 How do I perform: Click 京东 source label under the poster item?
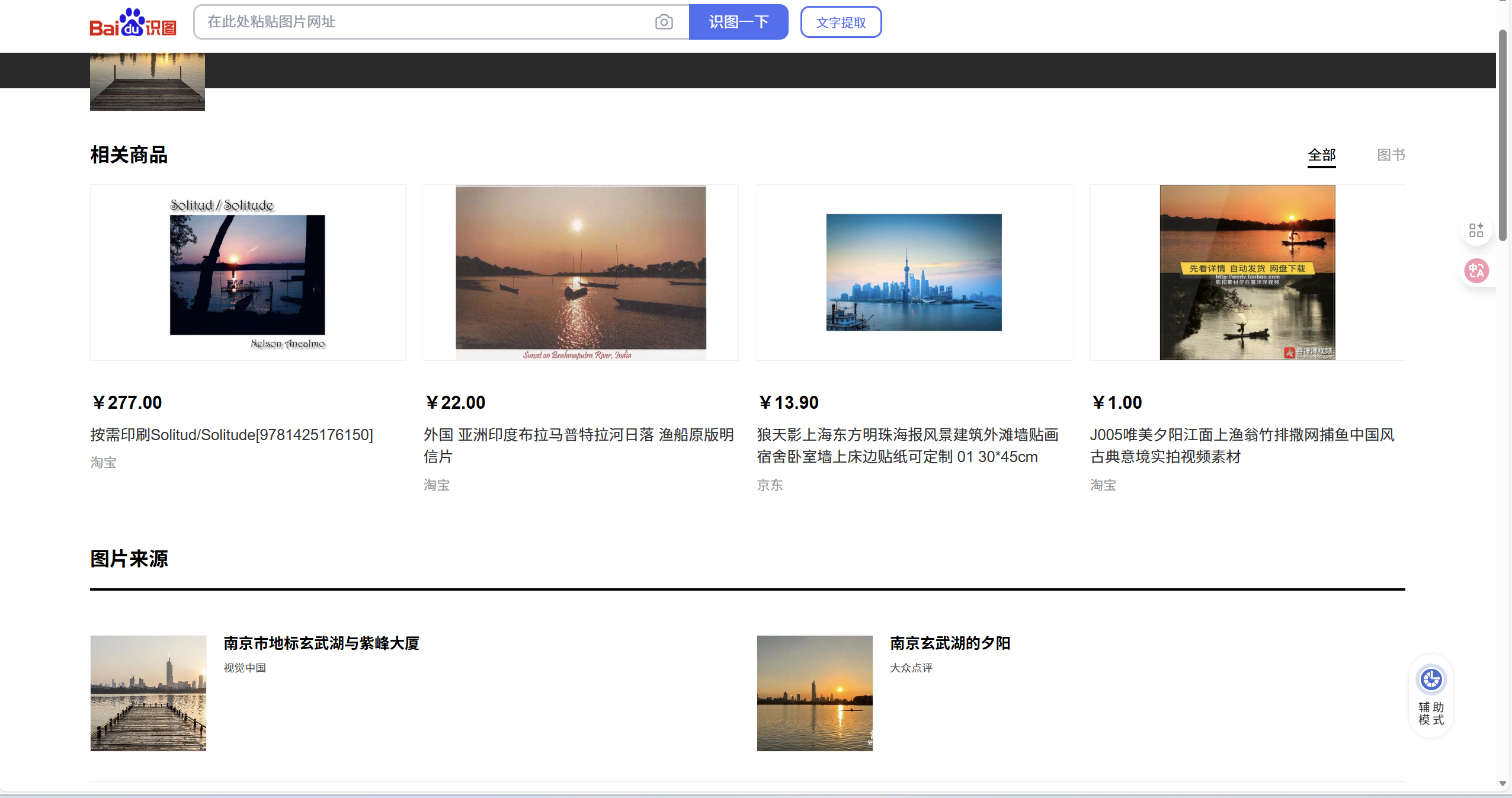(768, 485)
